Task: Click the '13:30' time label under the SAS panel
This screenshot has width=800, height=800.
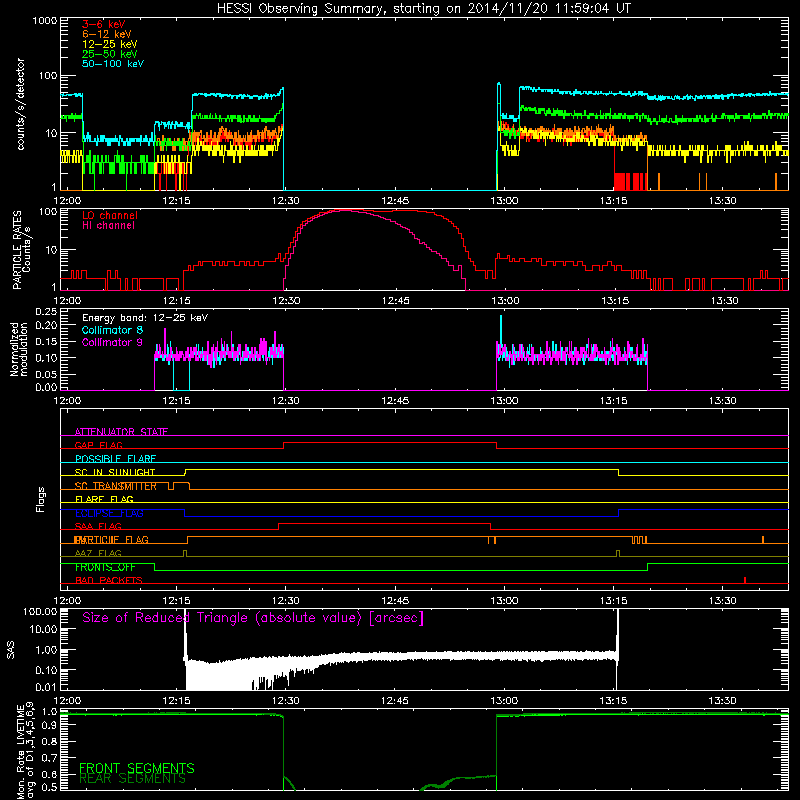Action: point(722,700)
